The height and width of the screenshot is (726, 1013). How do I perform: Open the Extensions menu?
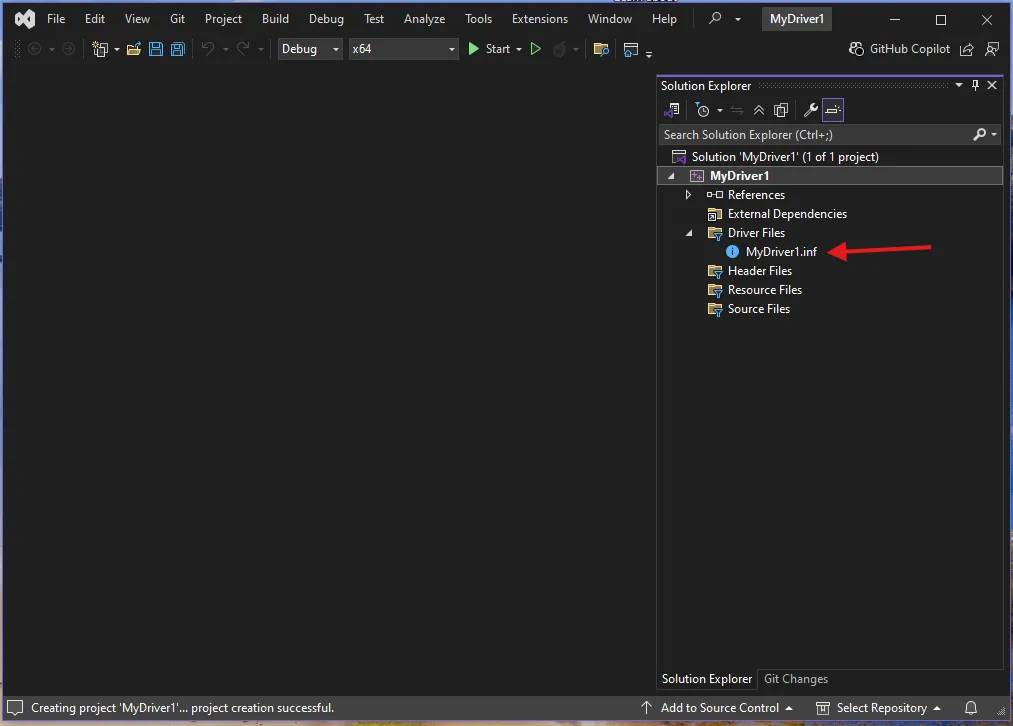[539, 19]
